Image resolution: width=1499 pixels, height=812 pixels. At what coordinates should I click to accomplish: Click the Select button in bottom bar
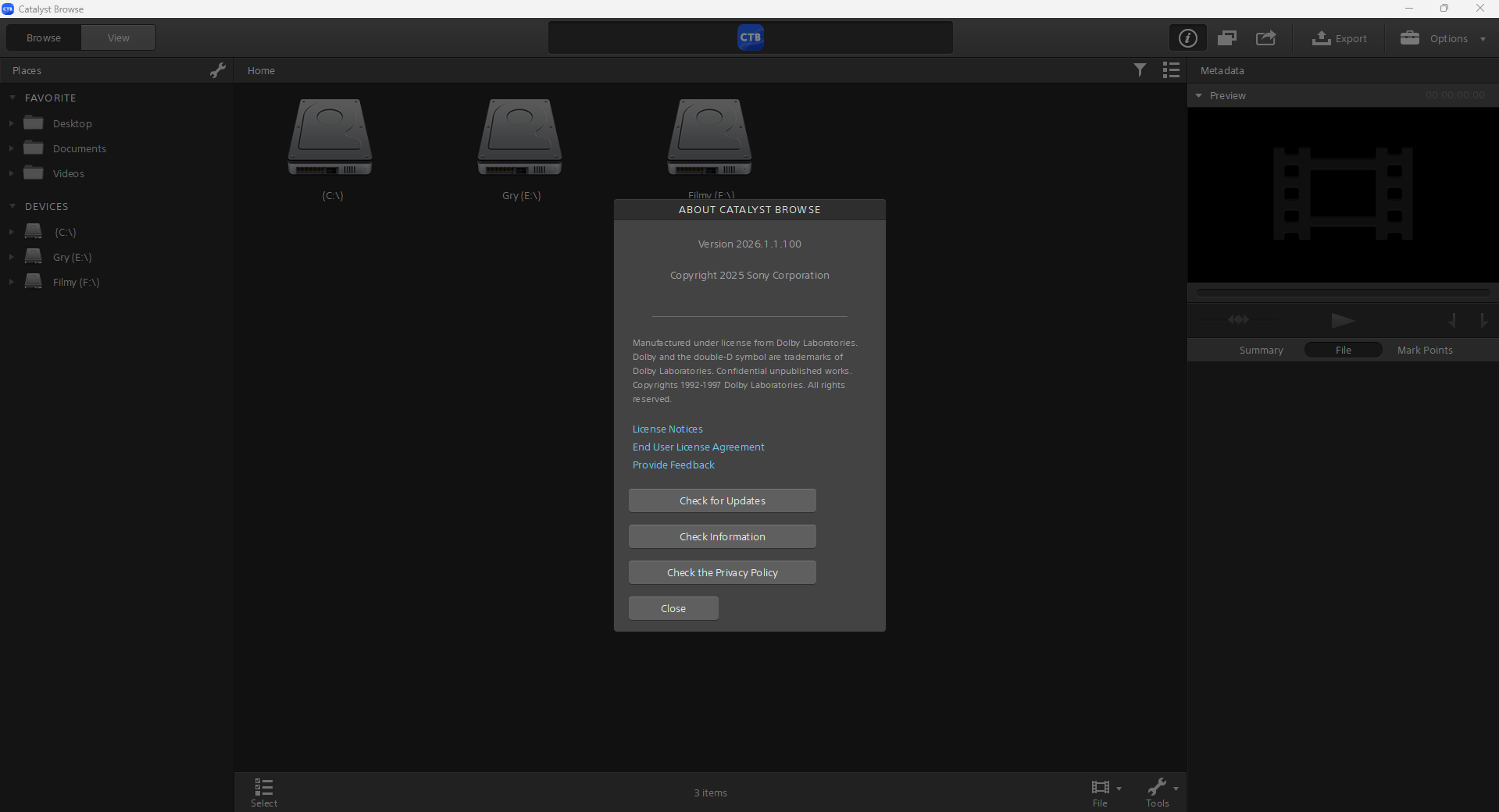264,792
